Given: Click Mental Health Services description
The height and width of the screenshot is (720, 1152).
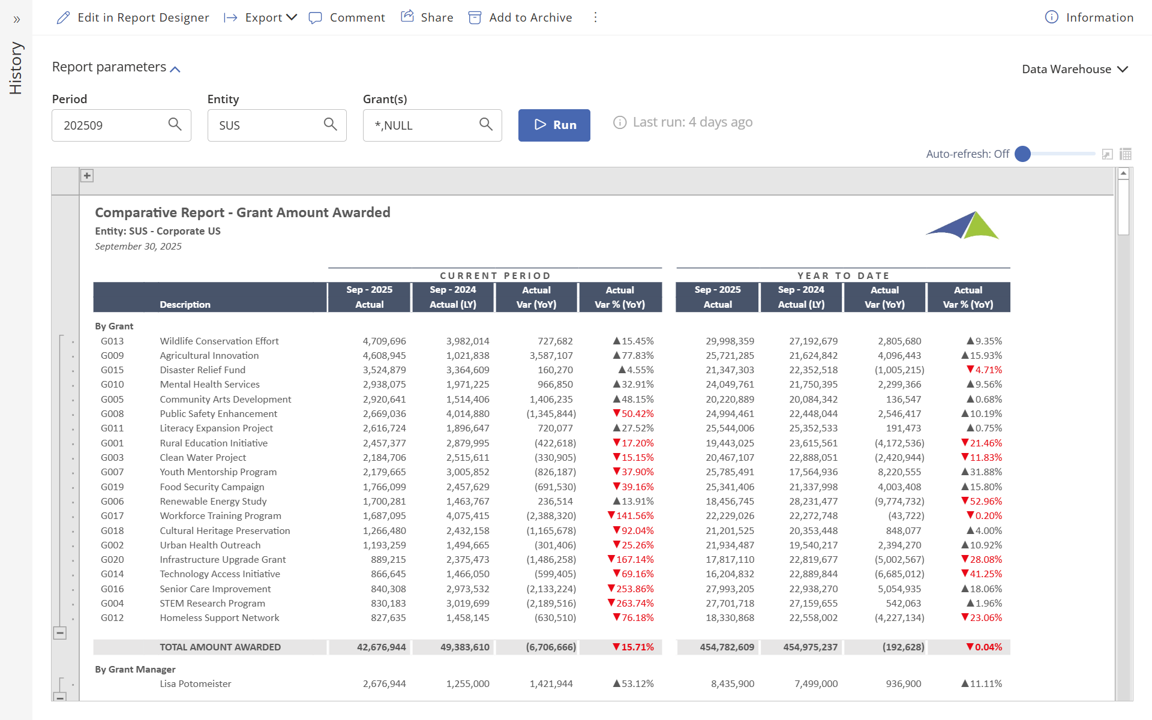Looking at the screenshot, I should coord(210,384).
